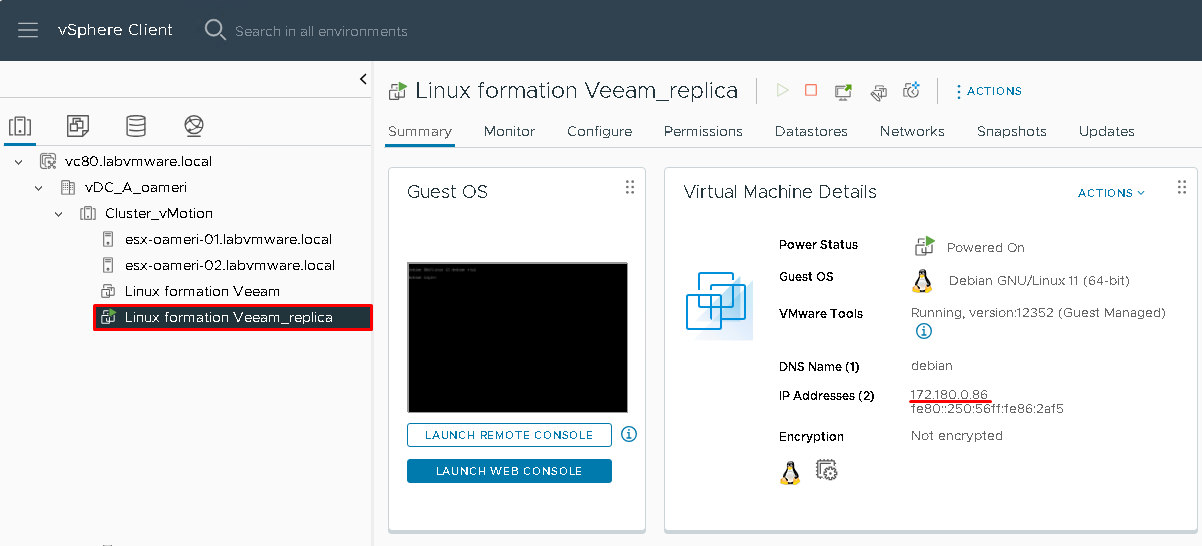Switch to Hosts and Clusters view
This screenshot has height=546, width=1202.
(x=20, y=126)
